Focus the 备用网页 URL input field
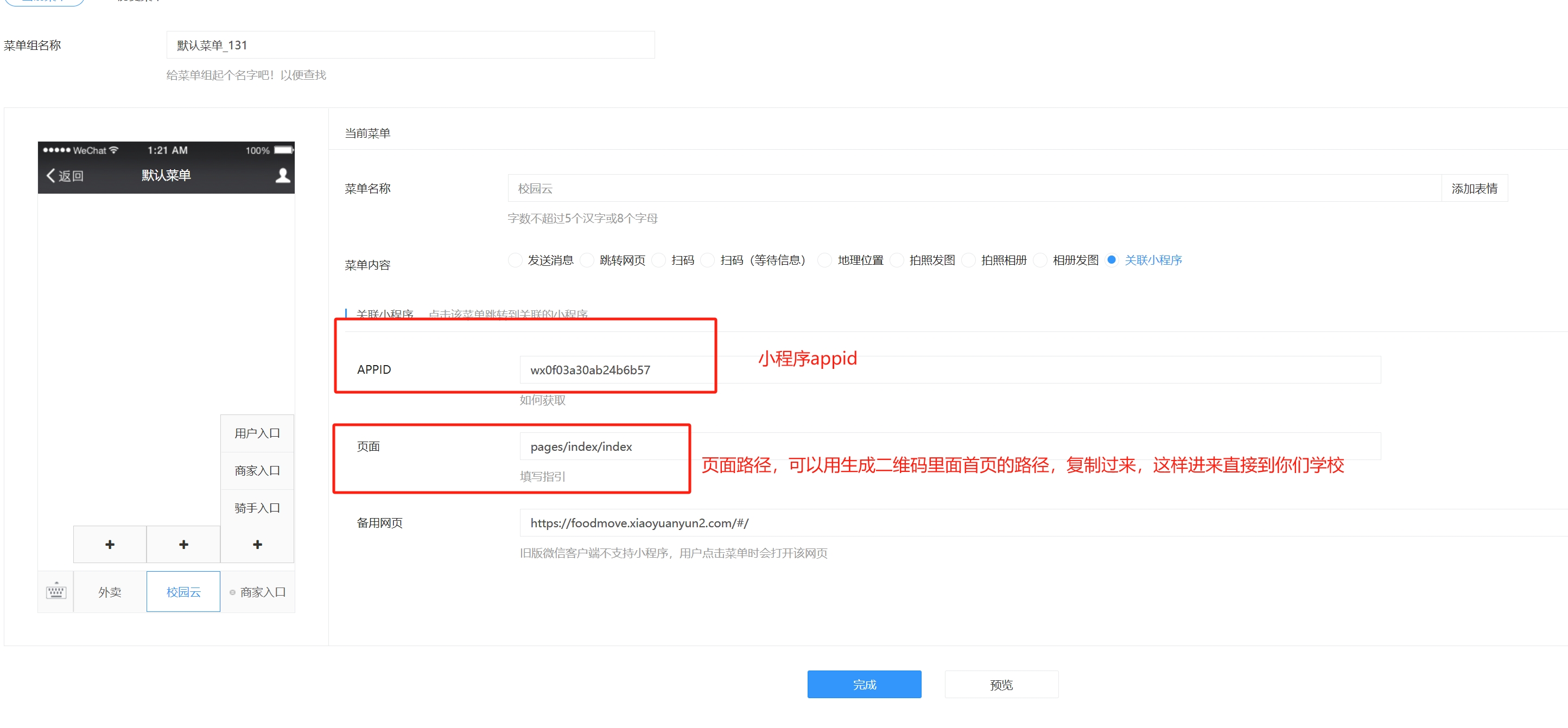 click(1043, 523)
